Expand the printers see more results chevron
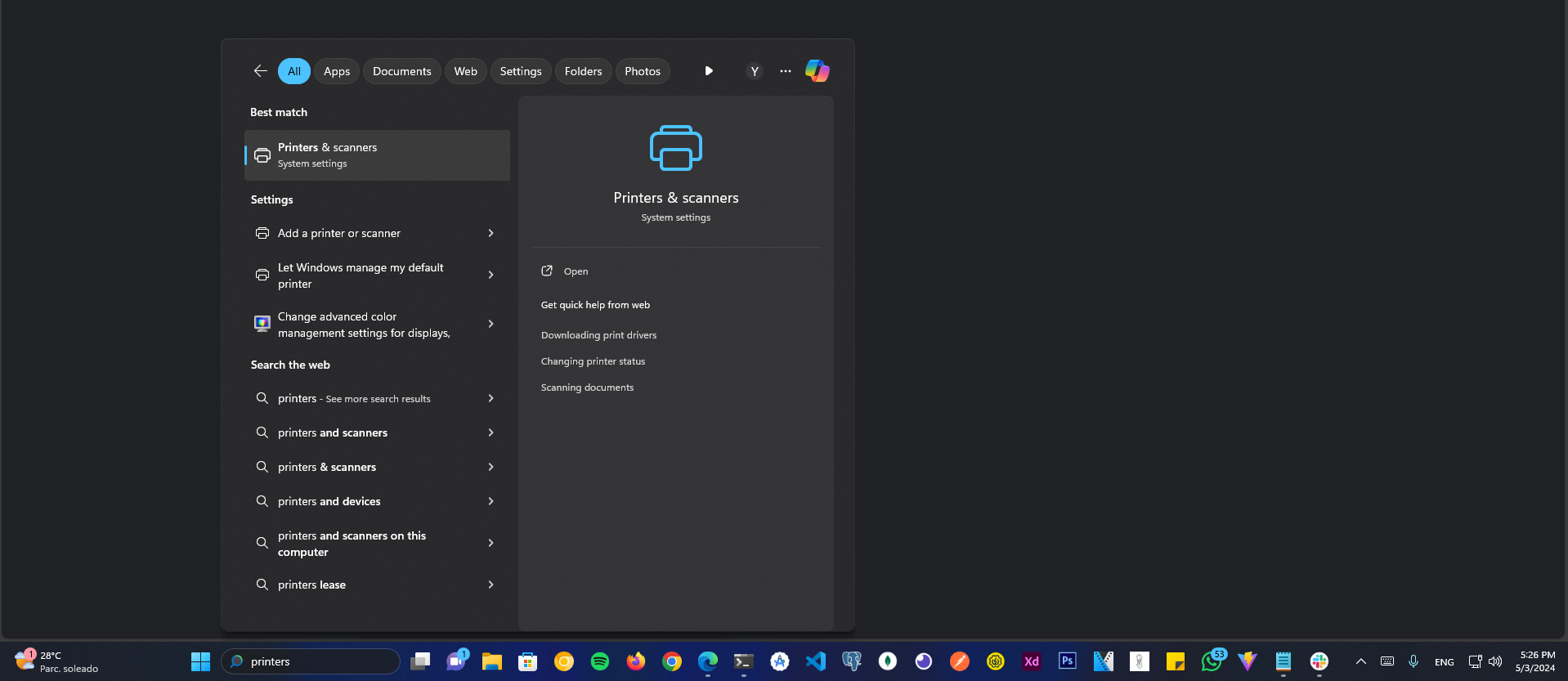Viewport: 1568px width, 681px height. 491,398
